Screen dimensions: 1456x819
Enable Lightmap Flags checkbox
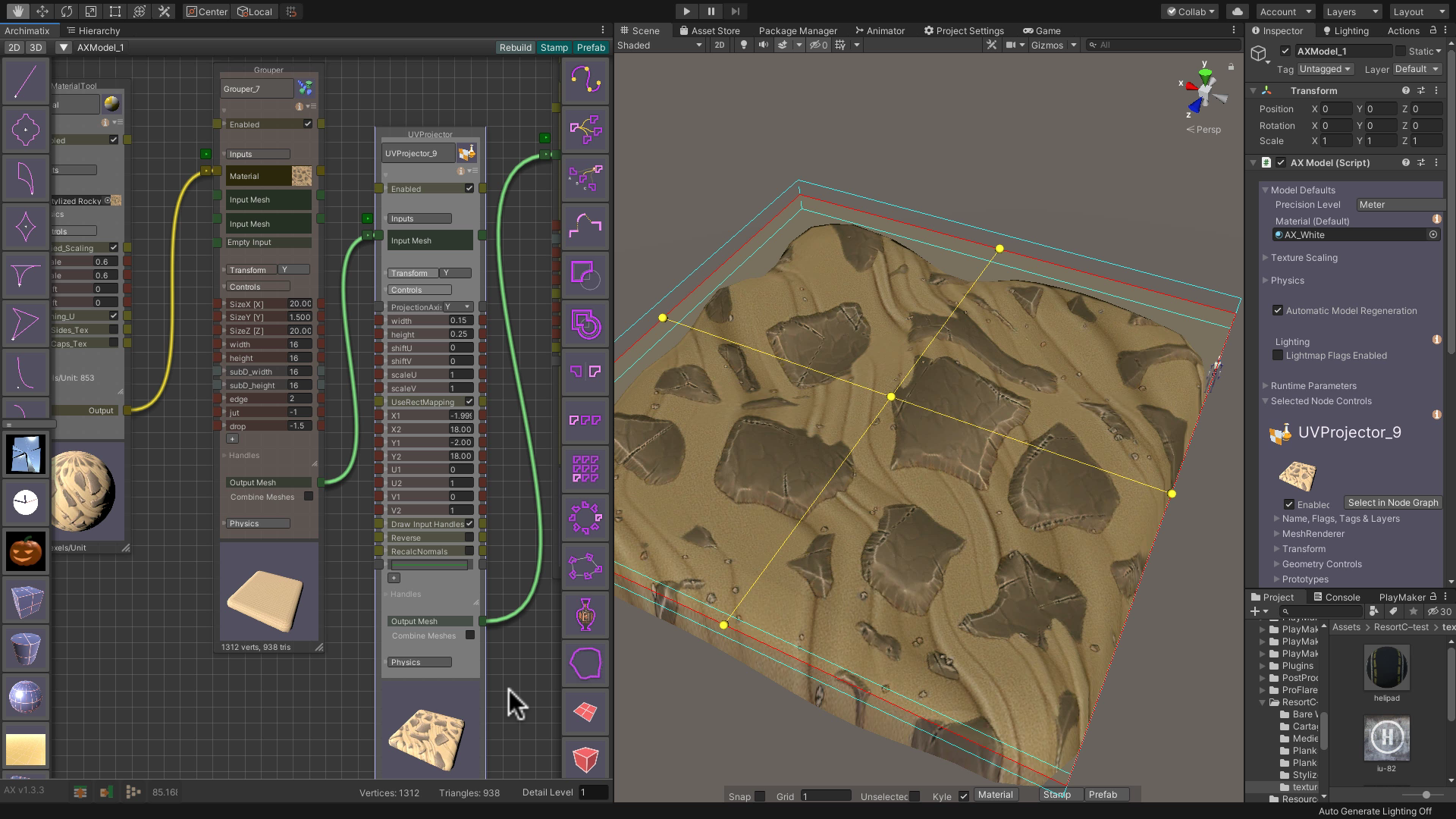pyautogui.click(x=1278, y=355)
